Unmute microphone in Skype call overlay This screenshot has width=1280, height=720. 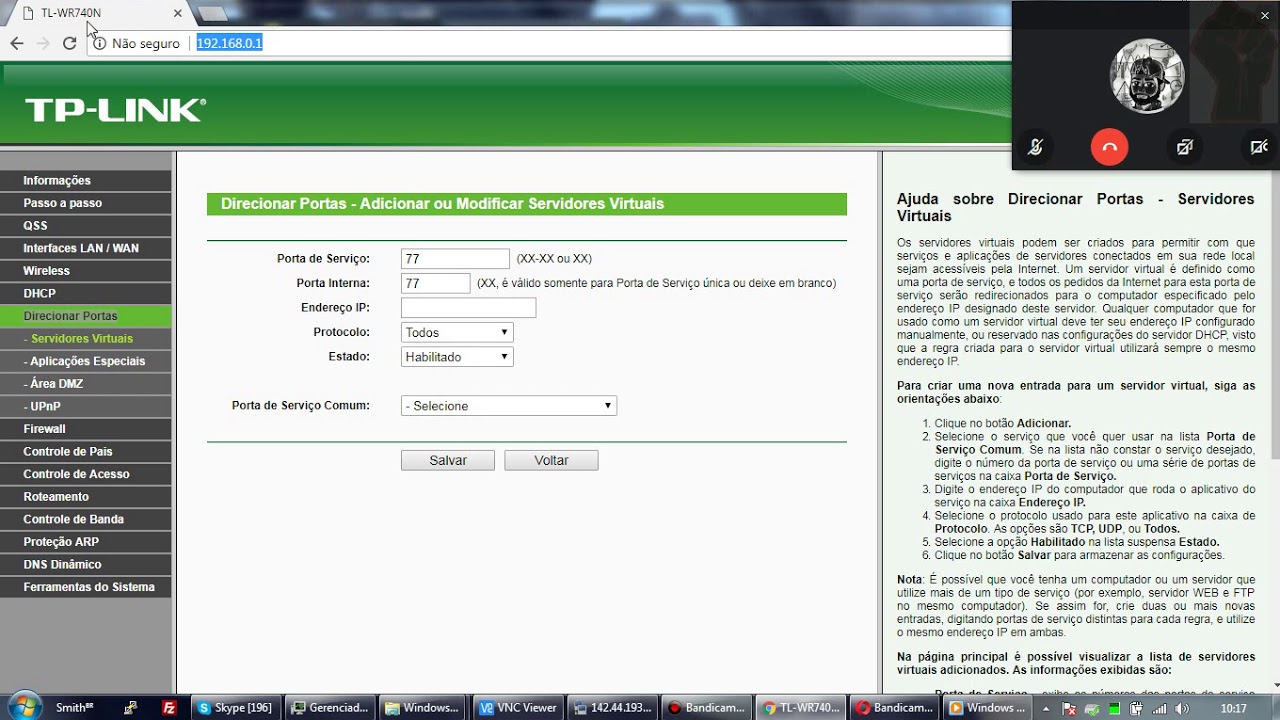coord(1036,147)
